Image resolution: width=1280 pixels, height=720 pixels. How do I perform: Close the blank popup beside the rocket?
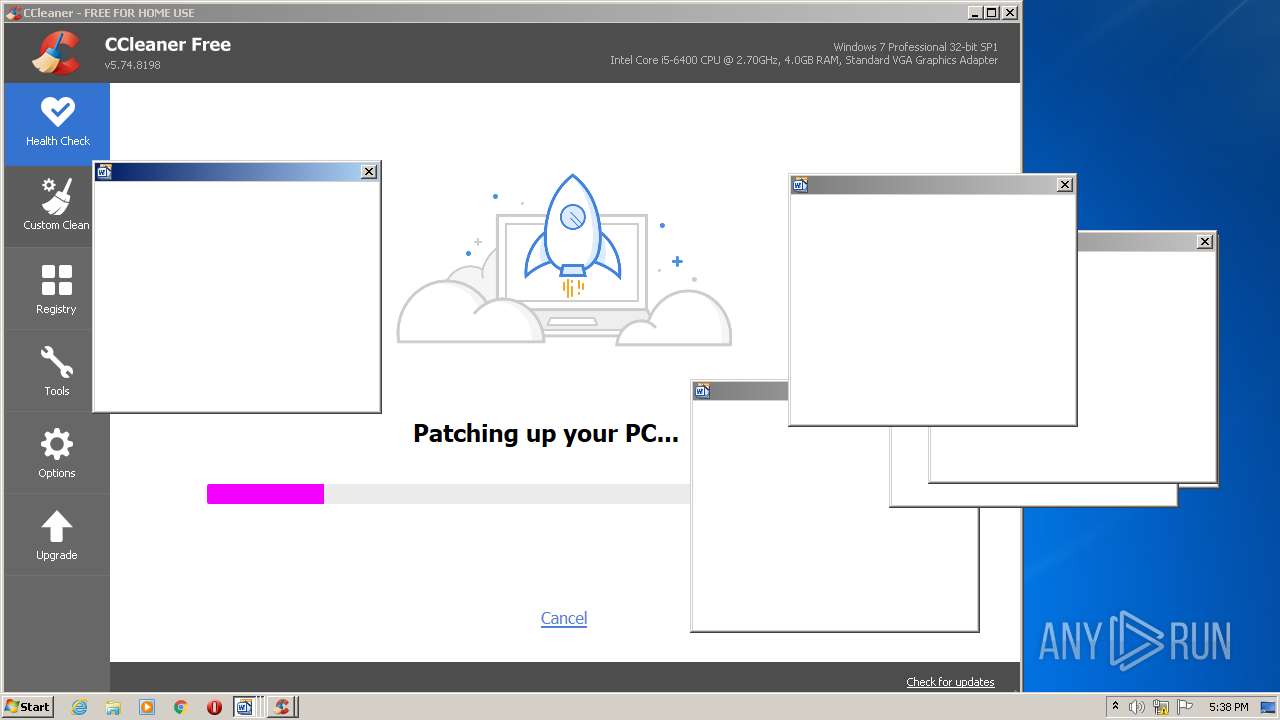click(1065, 184)
